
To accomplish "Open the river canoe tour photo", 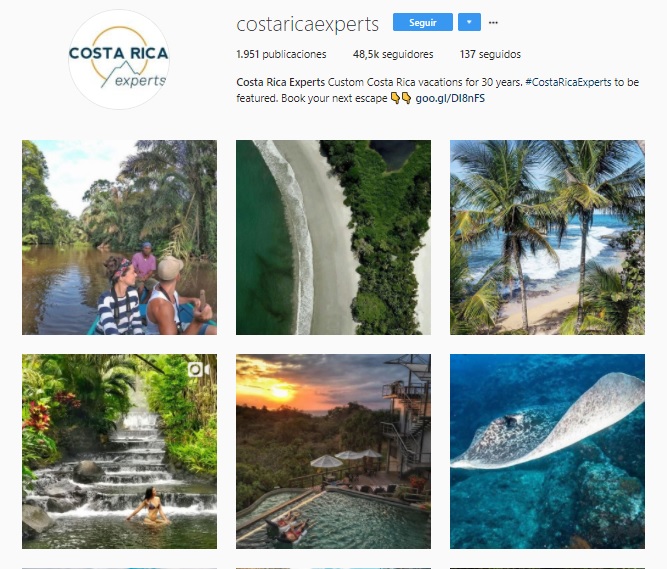I will (x=120, y=237).
